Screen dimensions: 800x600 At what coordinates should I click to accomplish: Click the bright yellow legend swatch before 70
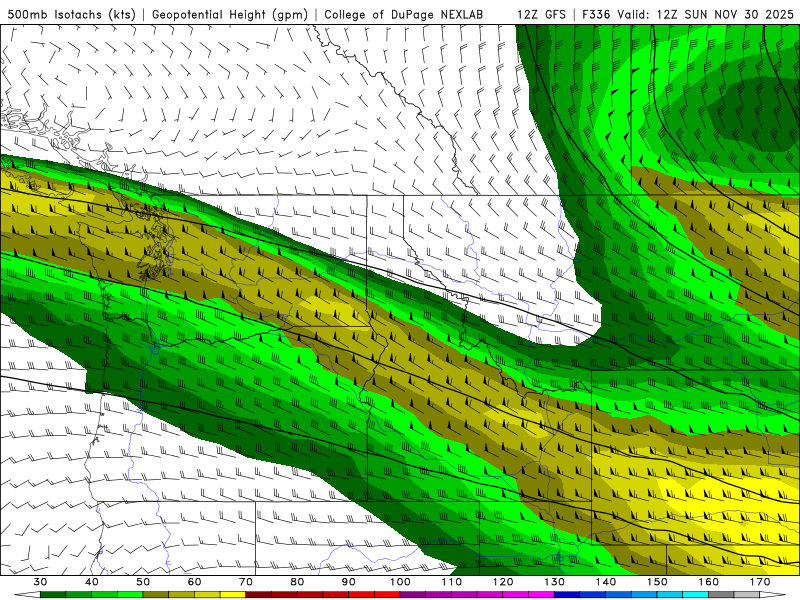point(233,595)
